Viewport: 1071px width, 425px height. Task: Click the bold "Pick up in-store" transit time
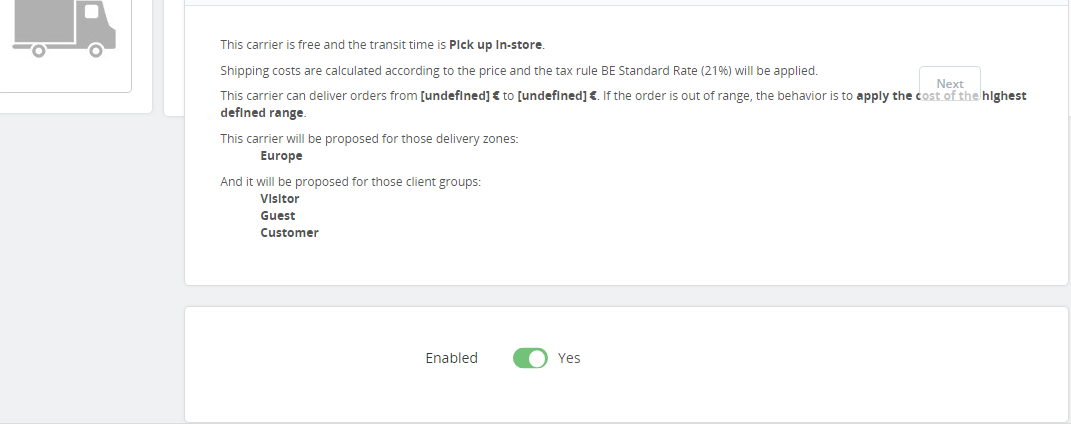(x=496, y=45)
